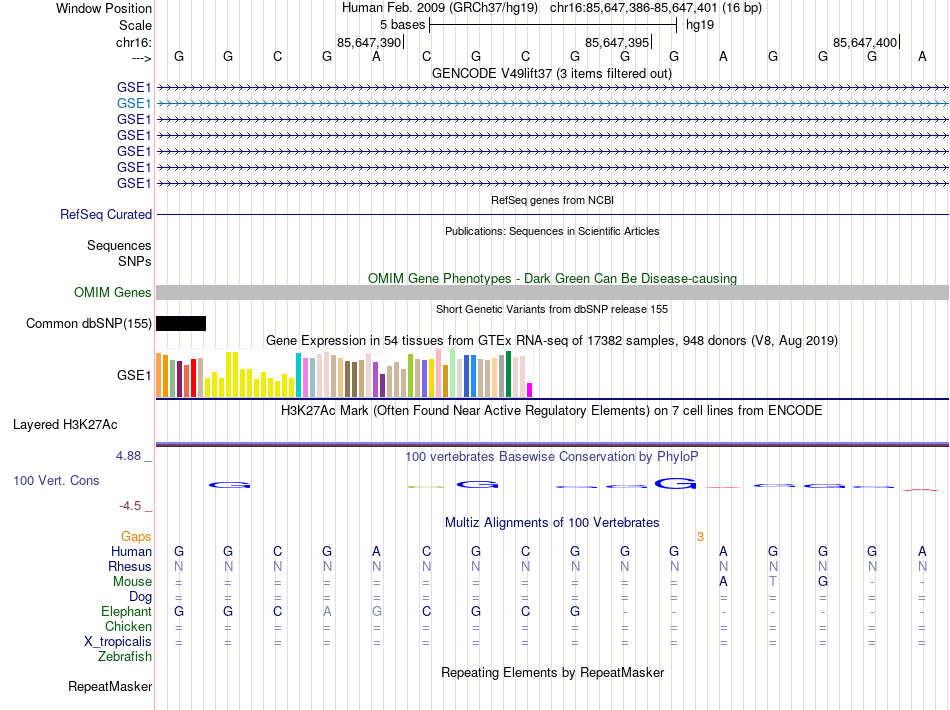This screenshot has height=710, width=950.
Task: Click the Rhesus species label
Action: point(130,566)
